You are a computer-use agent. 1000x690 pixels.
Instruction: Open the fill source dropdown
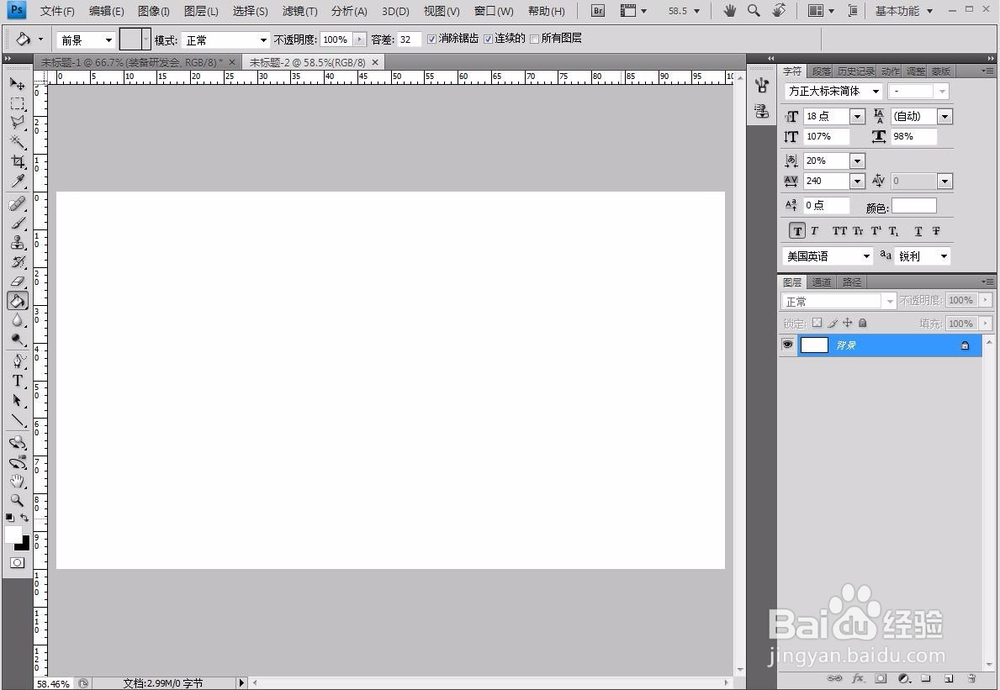coord(85,40)
